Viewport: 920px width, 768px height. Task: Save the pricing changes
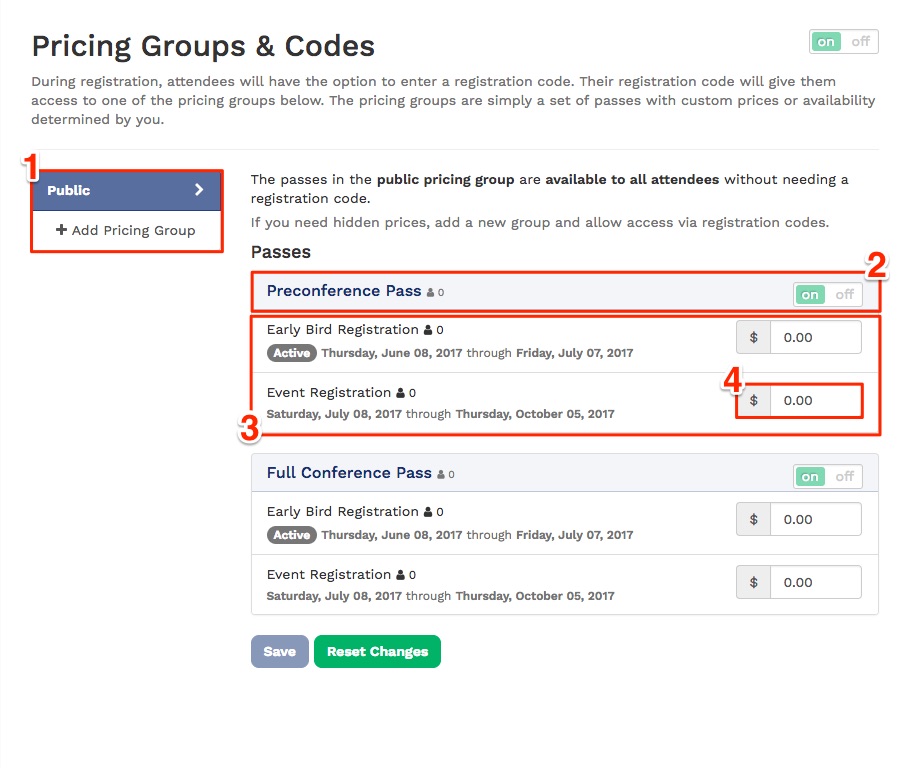pyautogui.click(x=279, y=651)
